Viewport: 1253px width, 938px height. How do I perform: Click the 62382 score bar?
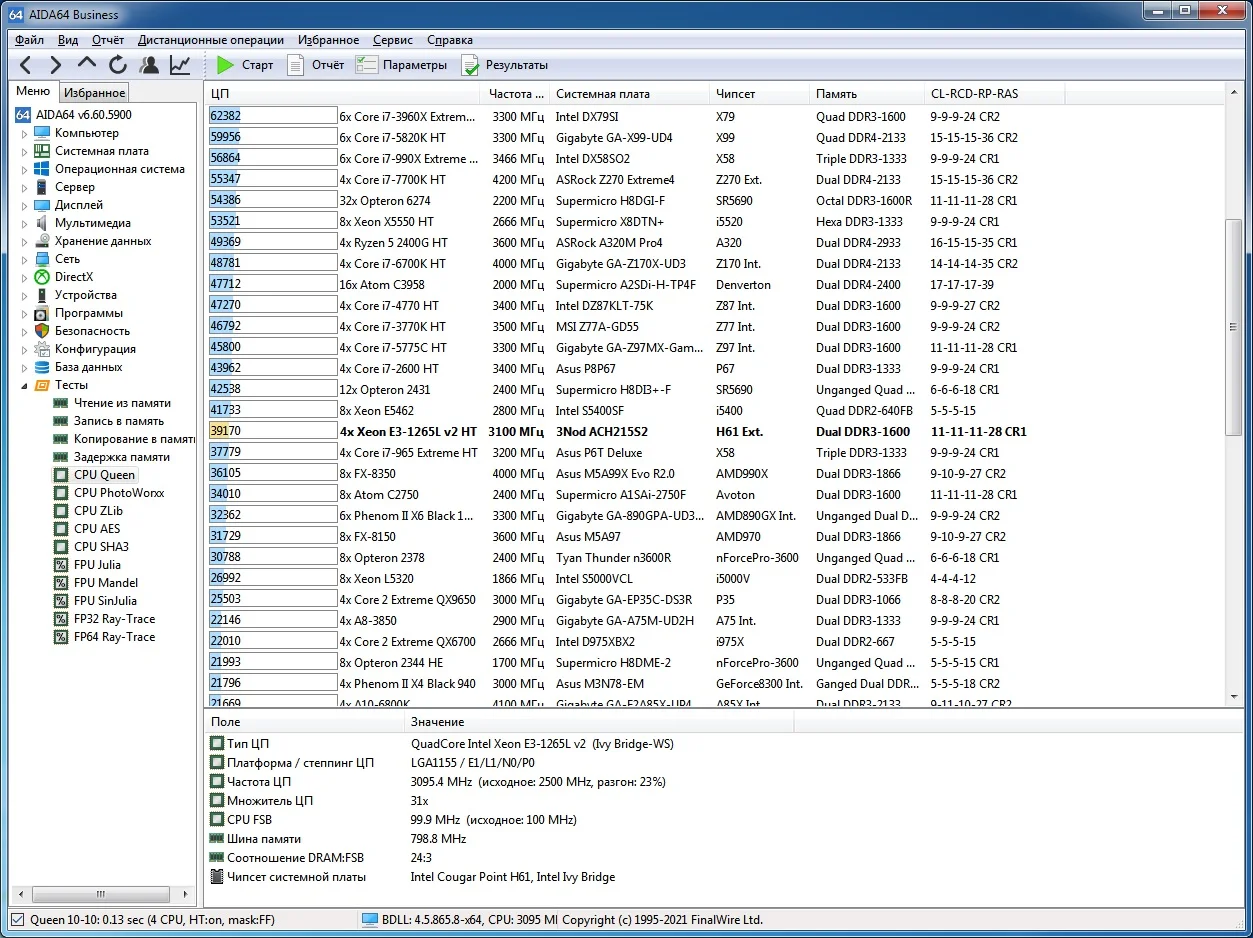273,116
